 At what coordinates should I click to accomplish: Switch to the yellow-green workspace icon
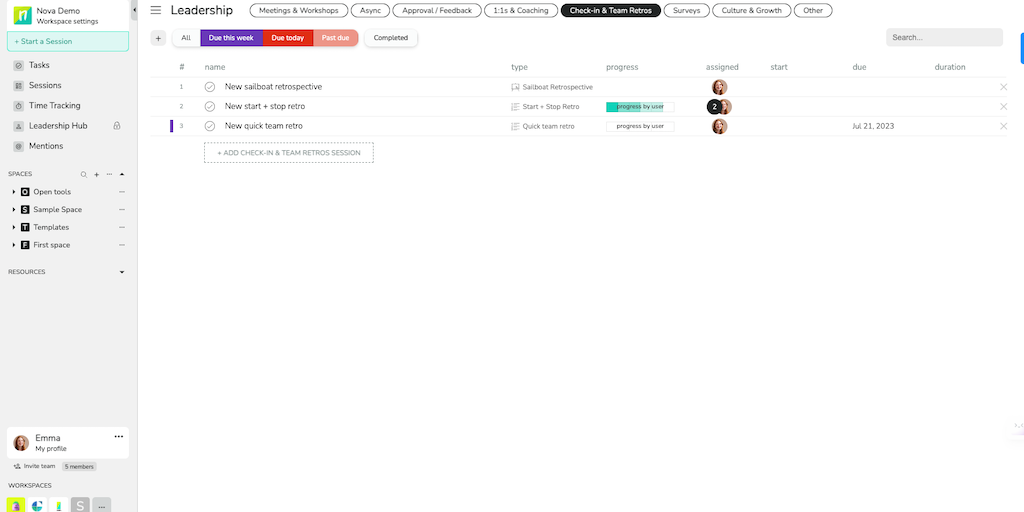click(16, 505)
